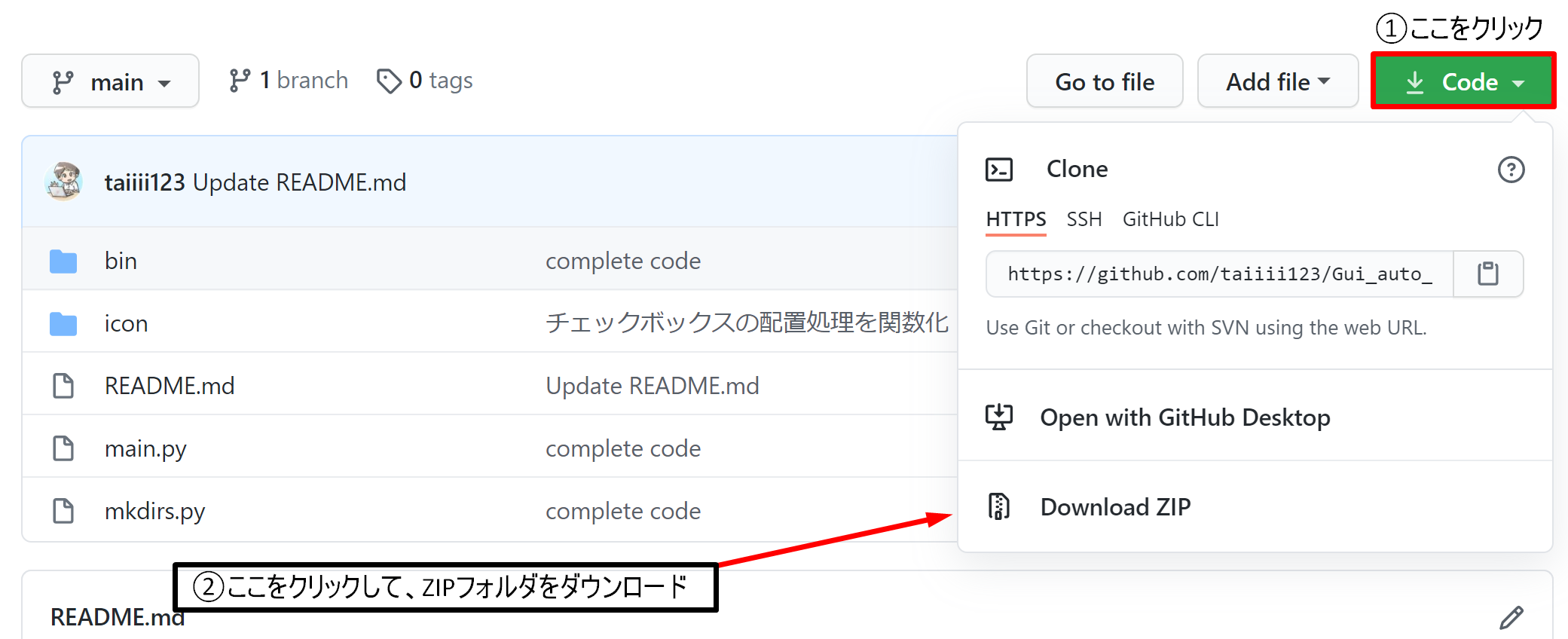Open the green Code dropdown
This screenshot has height=639, width=1568.
(x=1463, y=81)
